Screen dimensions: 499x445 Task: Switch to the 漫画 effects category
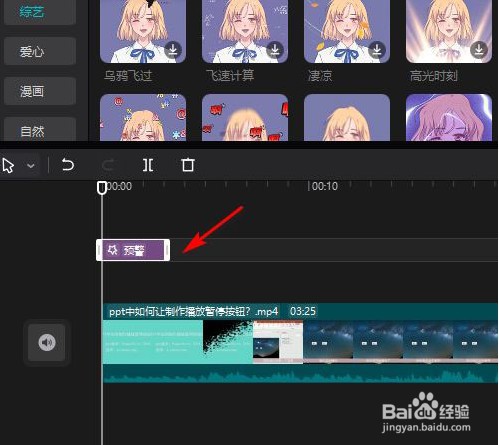point(40,91)
